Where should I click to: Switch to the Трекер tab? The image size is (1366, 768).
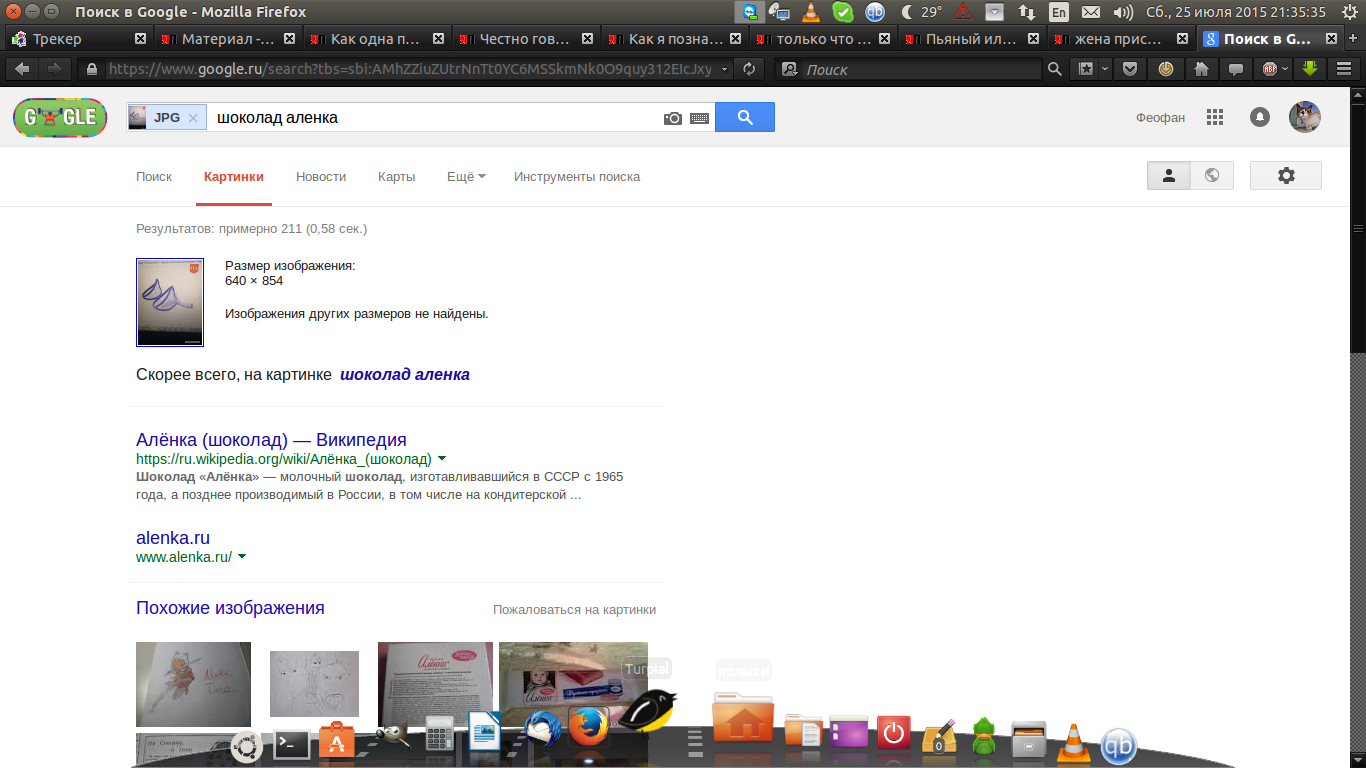click(x=78, y=39)
